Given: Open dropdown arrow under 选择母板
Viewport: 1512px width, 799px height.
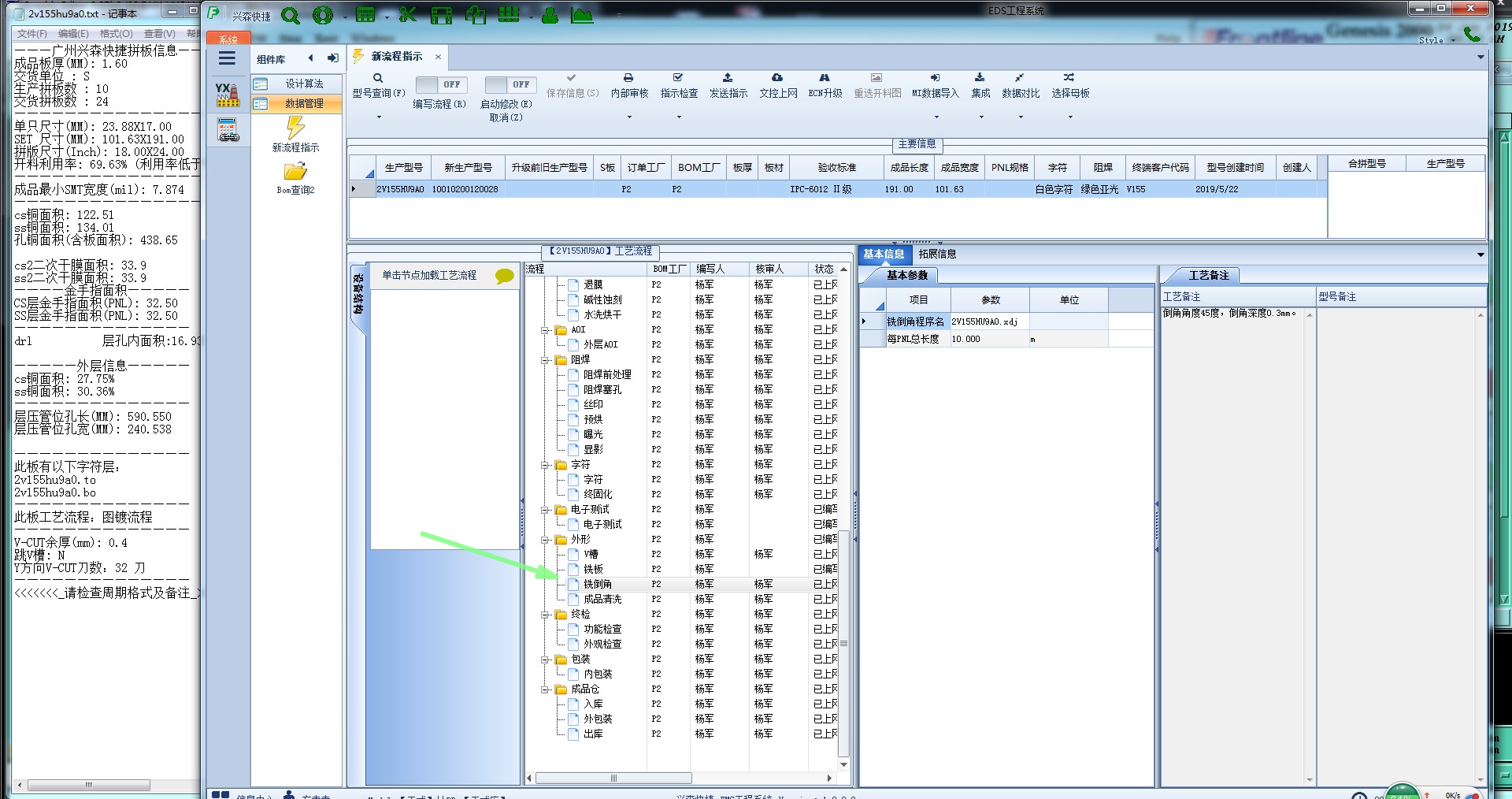Looking at the screenshot, I should (1070, 117).
